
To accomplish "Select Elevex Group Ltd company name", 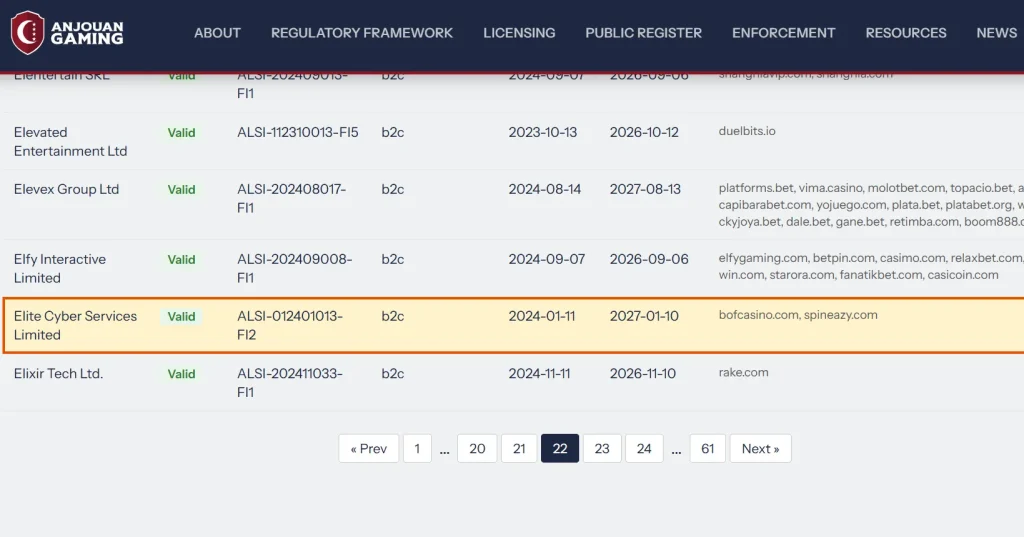I will [x=67, y=189].
